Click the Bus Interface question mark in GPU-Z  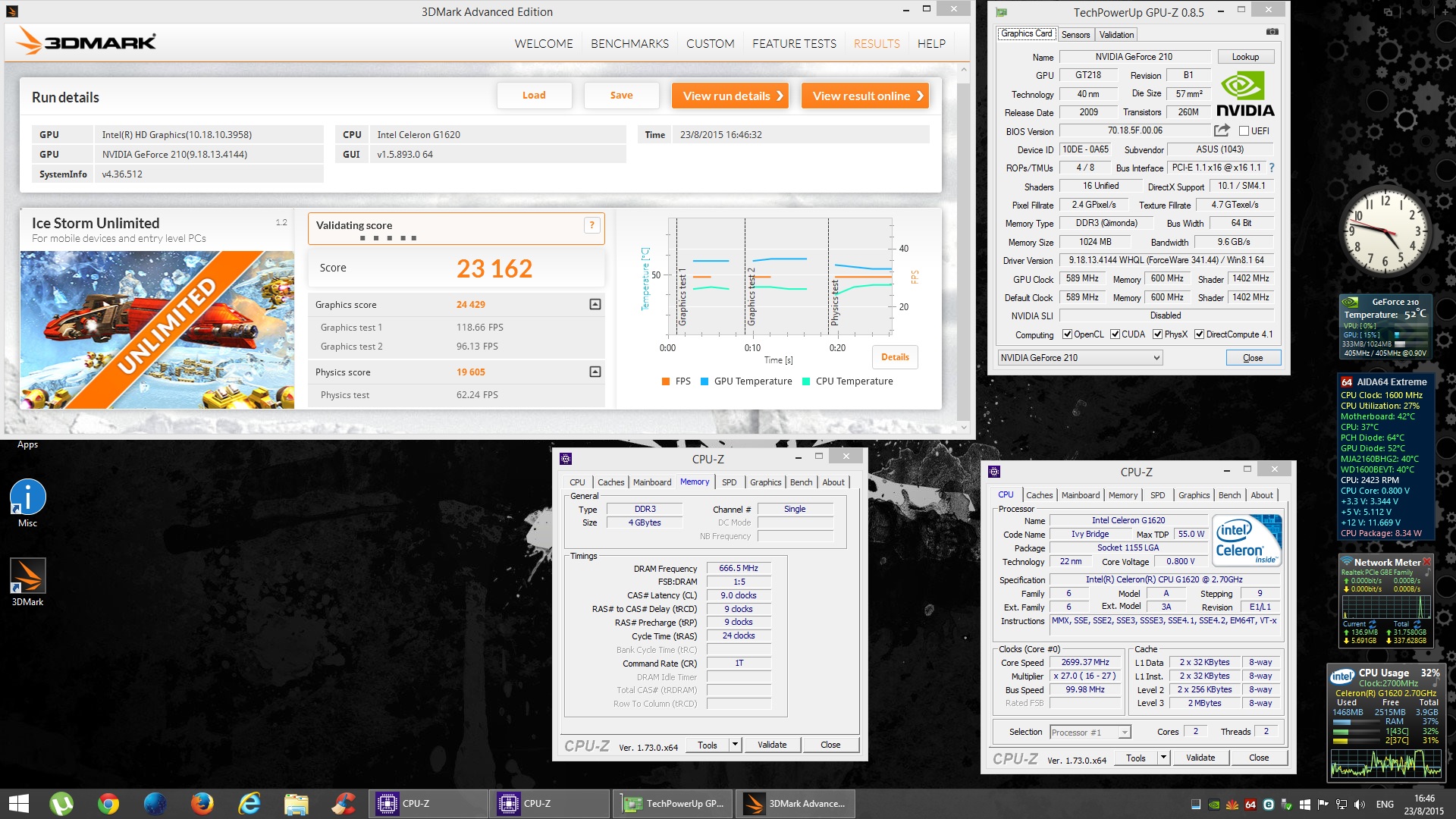tap(1272, 168)
